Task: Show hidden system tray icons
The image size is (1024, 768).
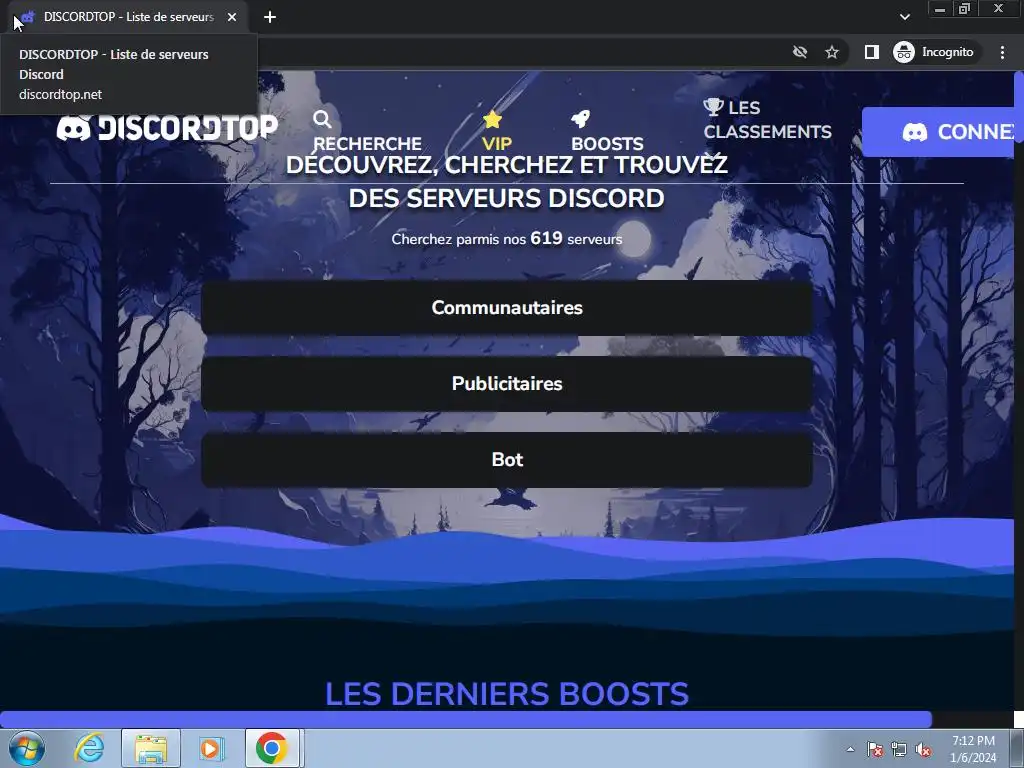Action: (x=850, y=749)
